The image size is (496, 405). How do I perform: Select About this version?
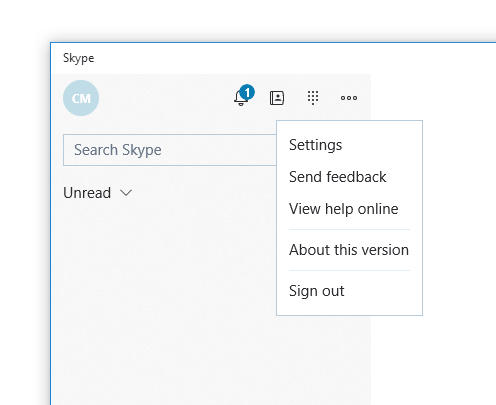349,250
